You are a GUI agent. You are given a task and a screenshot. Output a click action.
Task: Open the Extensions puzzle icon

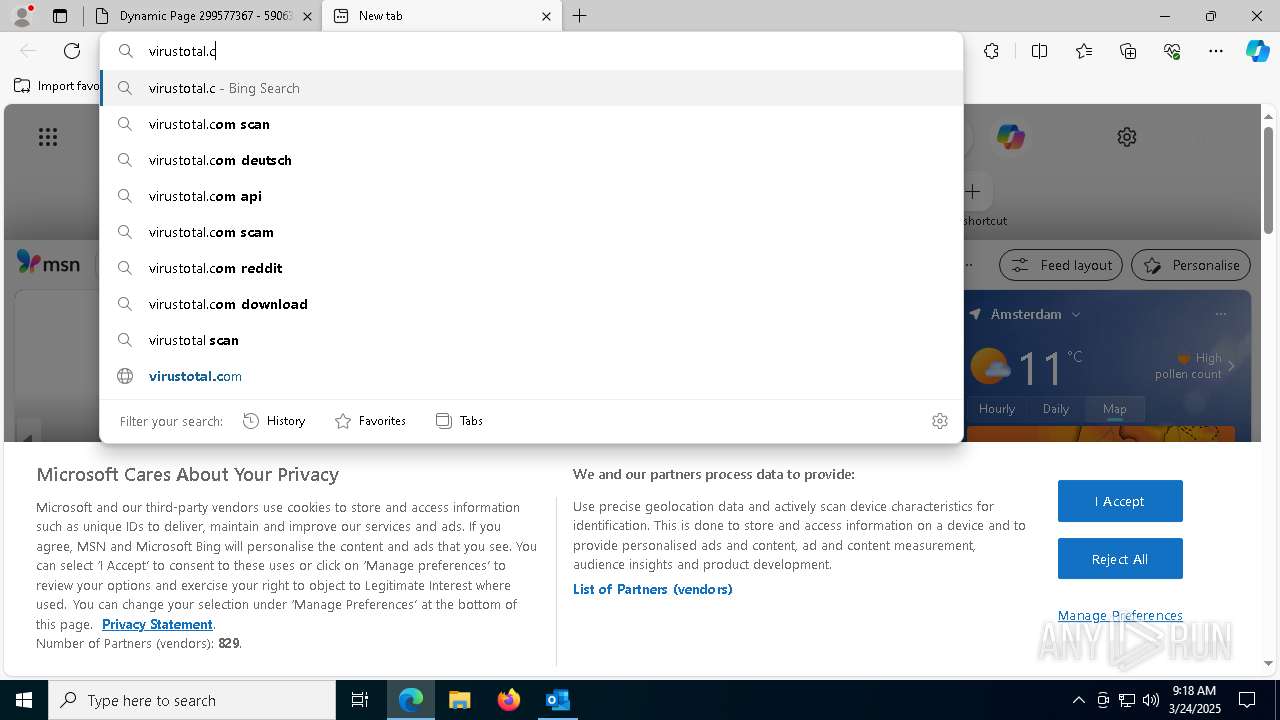point(991,51)
